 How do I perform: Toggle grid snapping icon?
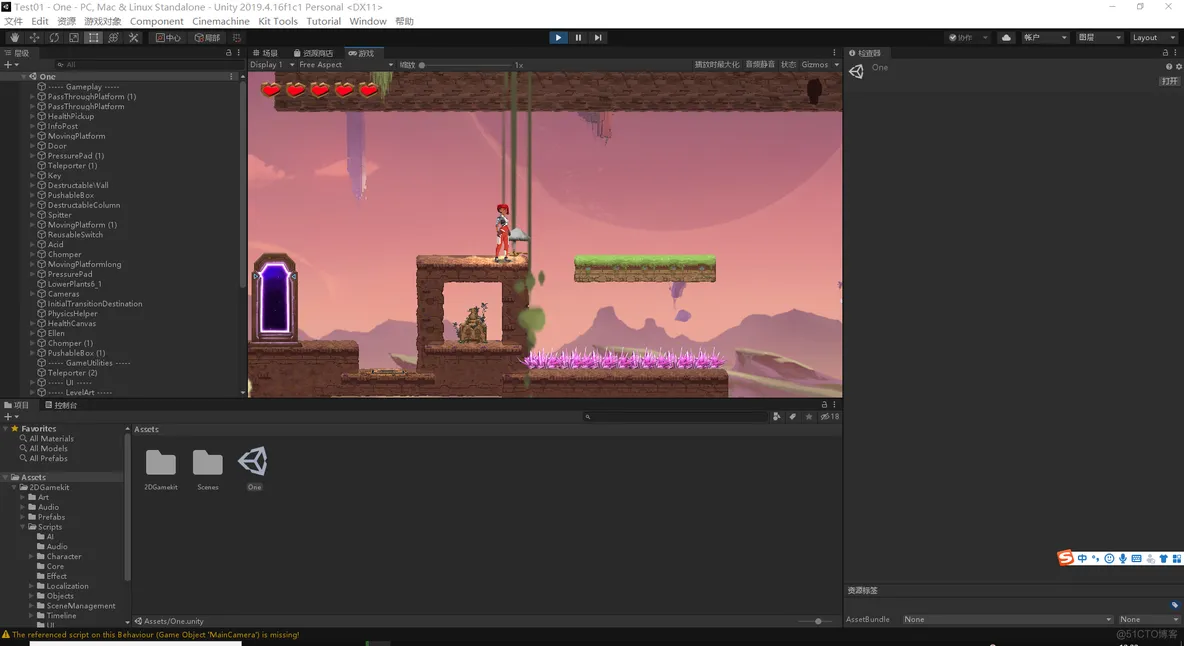click(236, 38)
